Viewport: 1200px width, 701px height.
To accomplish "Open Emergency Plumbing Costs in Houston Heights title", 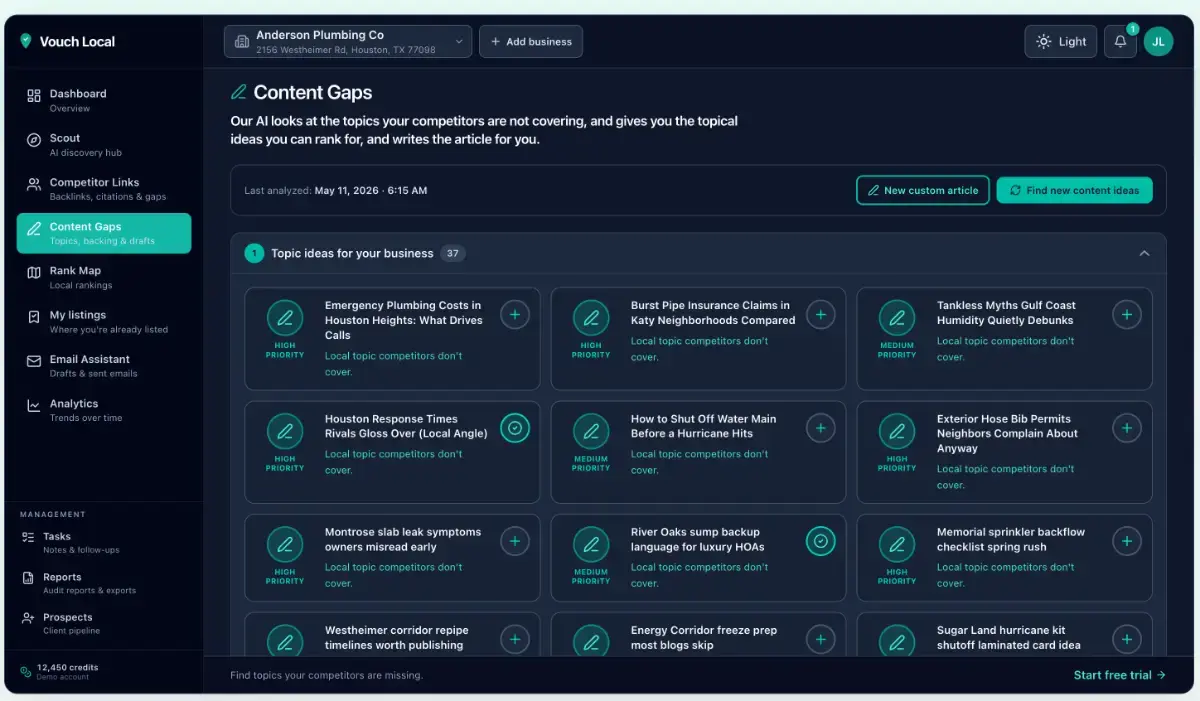I will point(404,320).
